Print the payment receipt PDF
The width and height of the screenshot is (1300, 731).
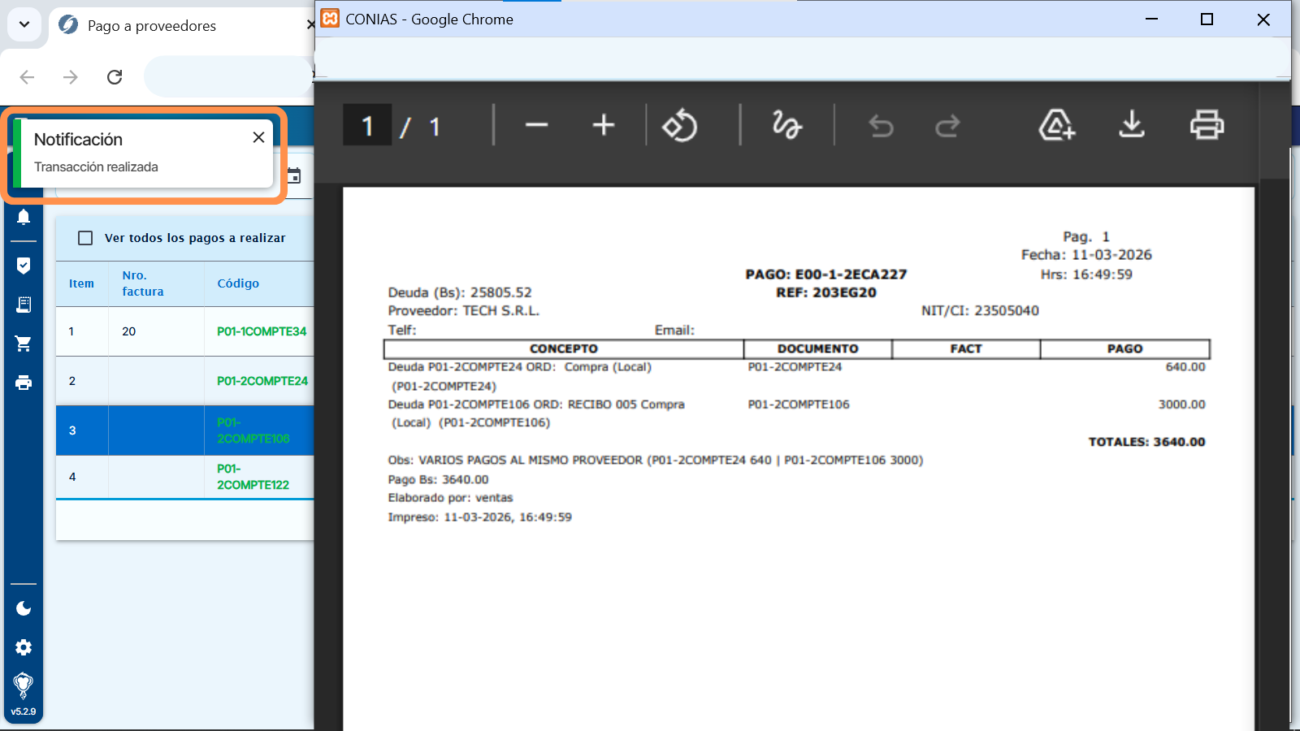click(x=1207, y=125)
